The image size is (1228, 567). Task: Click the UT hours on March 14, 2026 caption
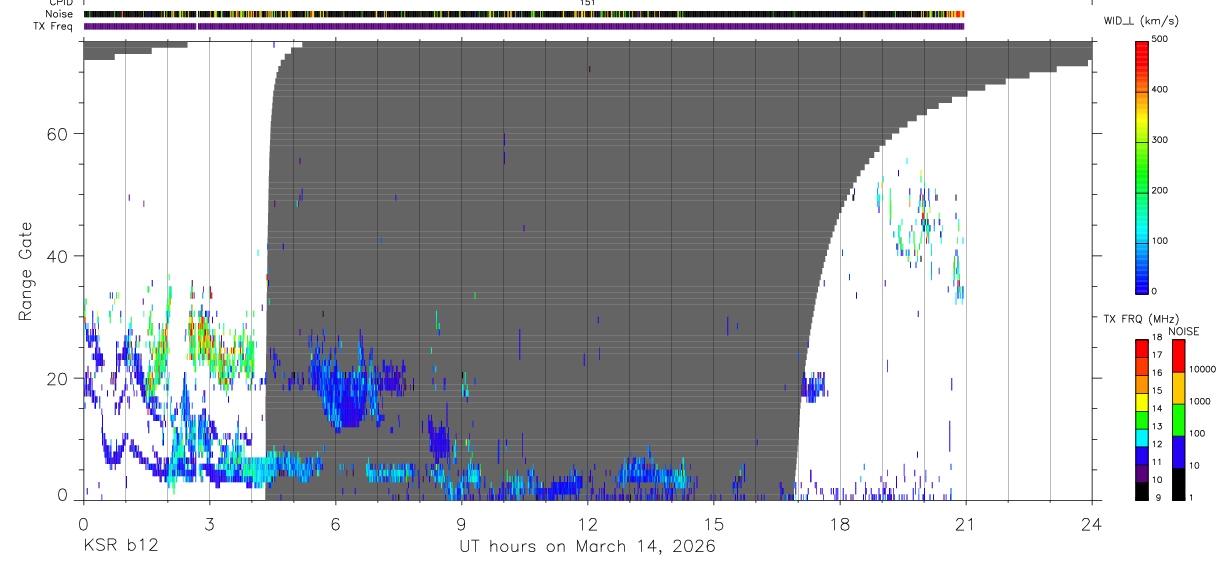click(x=587, y=547)
